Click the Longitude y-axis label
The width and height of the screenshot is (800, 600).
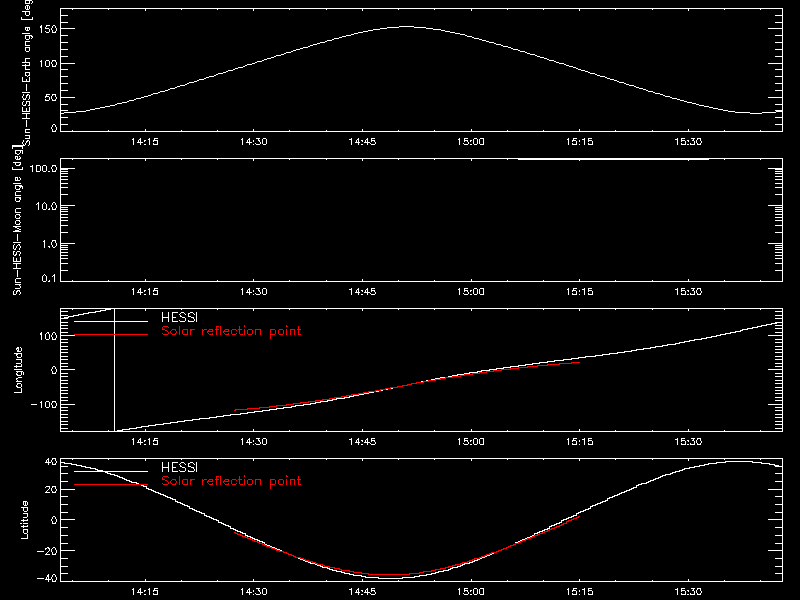click(18, 370)
